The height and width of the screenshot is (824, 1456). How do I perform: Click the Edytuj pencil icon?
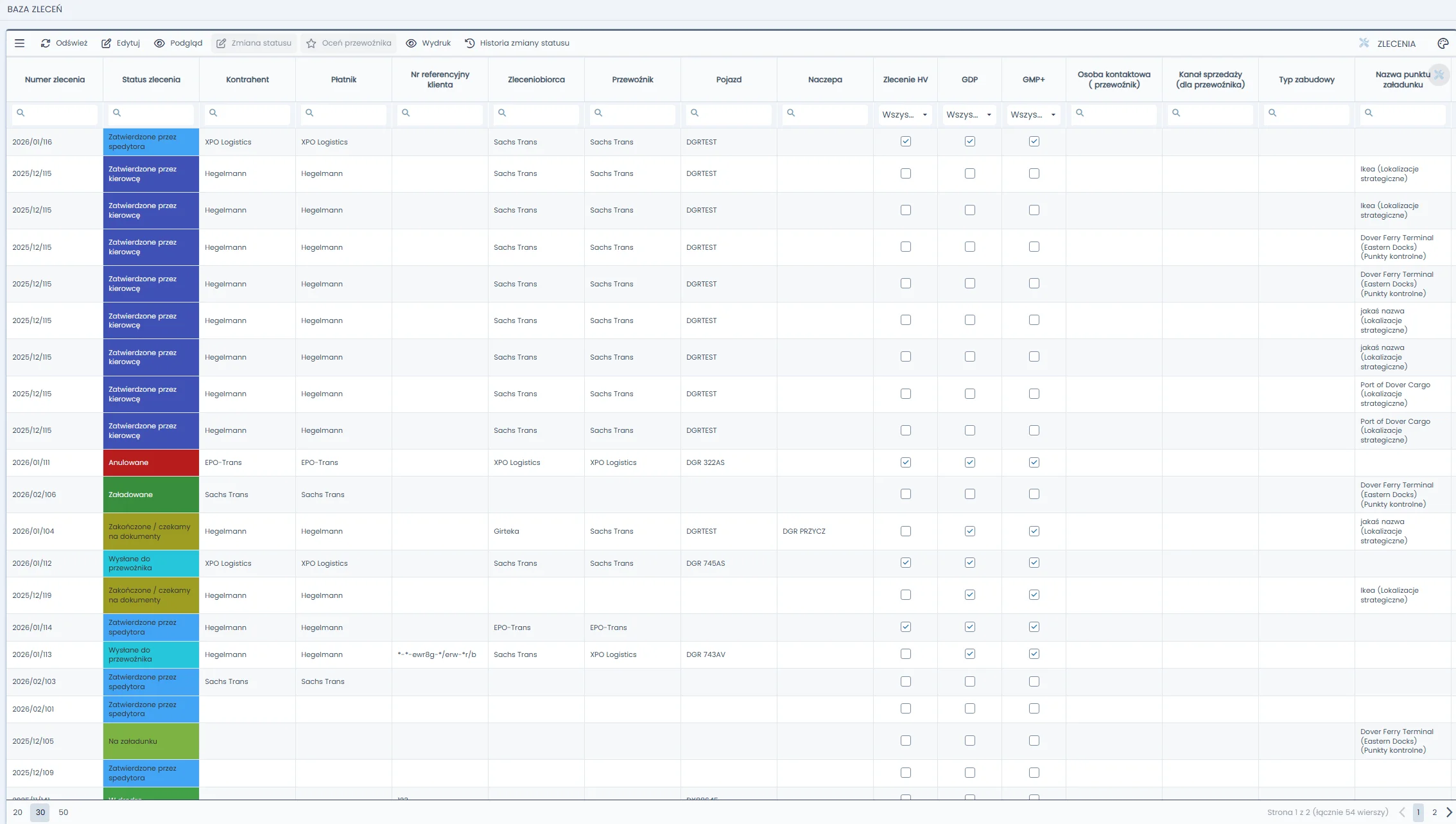107,43
